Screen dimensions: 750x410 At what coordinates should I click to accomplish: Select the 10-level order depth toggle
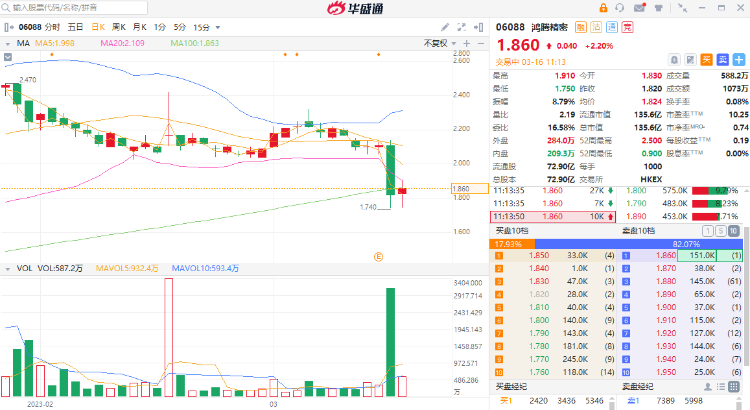tap(734, 231)
